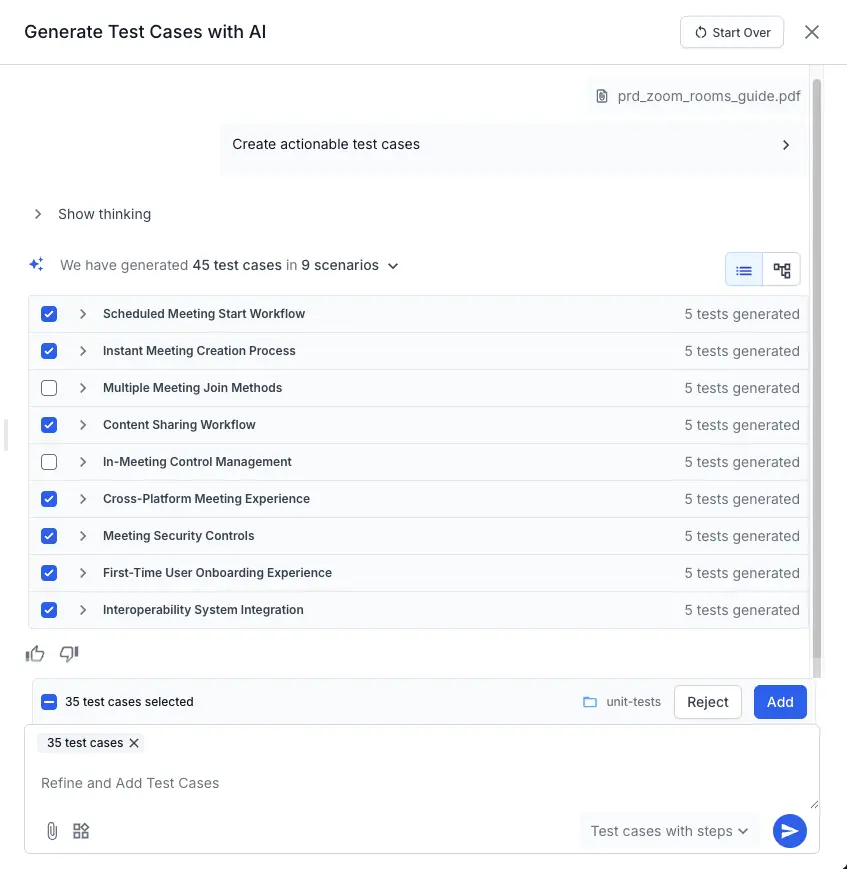This screenshot has height=869, width=847.
Task: Click the send message arrow
Action: point(789,830)
